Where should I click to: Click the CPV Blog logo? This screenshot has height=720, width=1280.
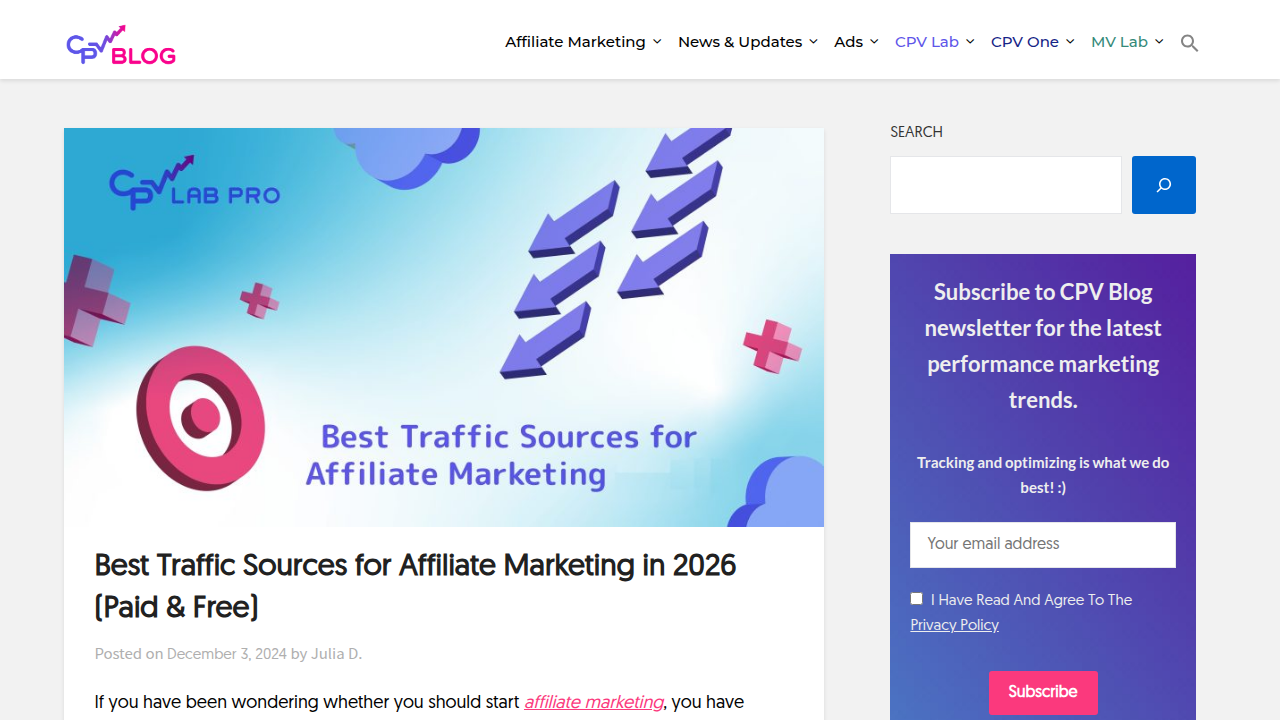click(121, 45)
